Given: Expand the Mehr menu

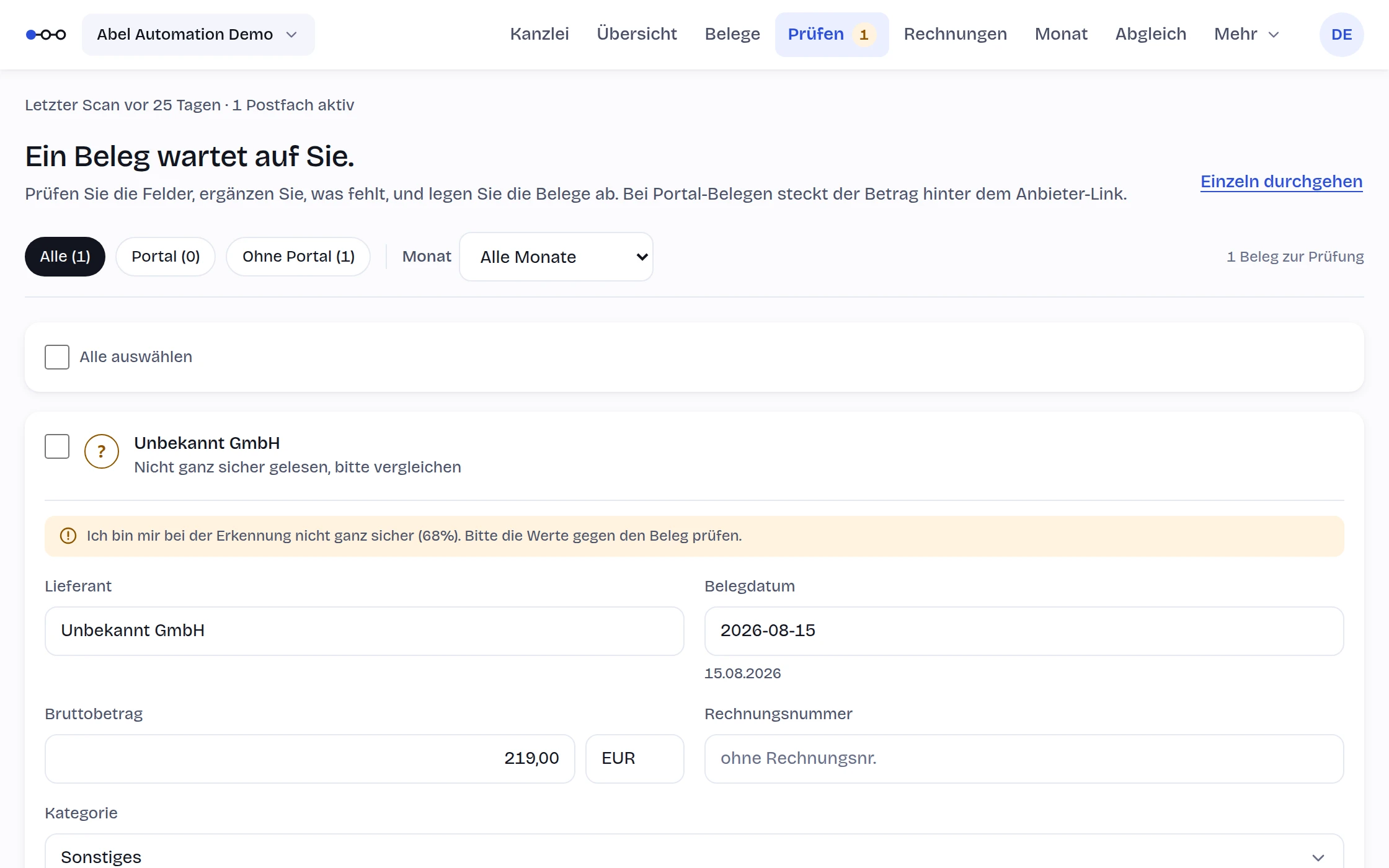Looking at the screenshot, I should click(x=1246, y=35).
